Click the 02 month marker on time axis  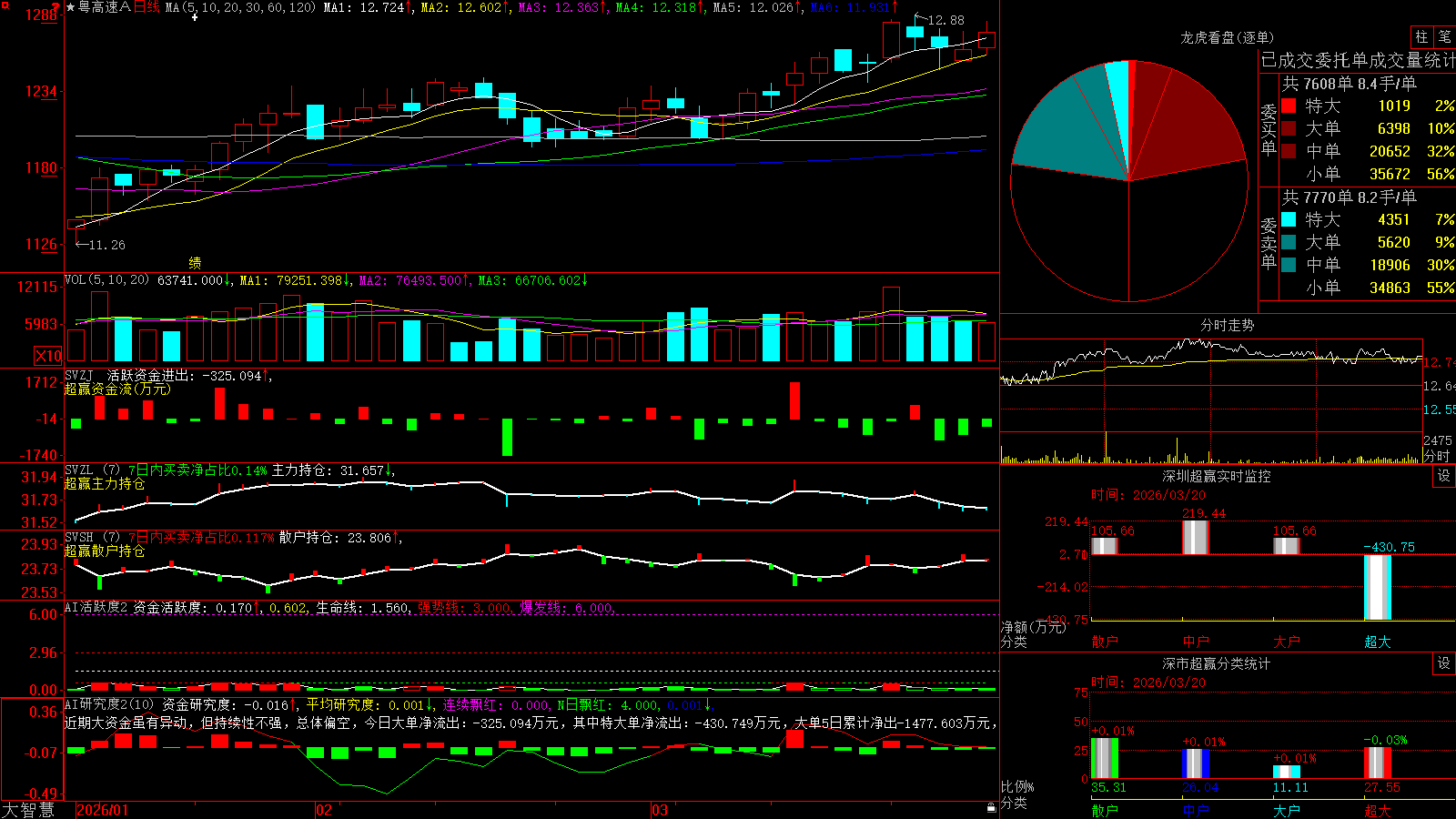pos(324,810)
